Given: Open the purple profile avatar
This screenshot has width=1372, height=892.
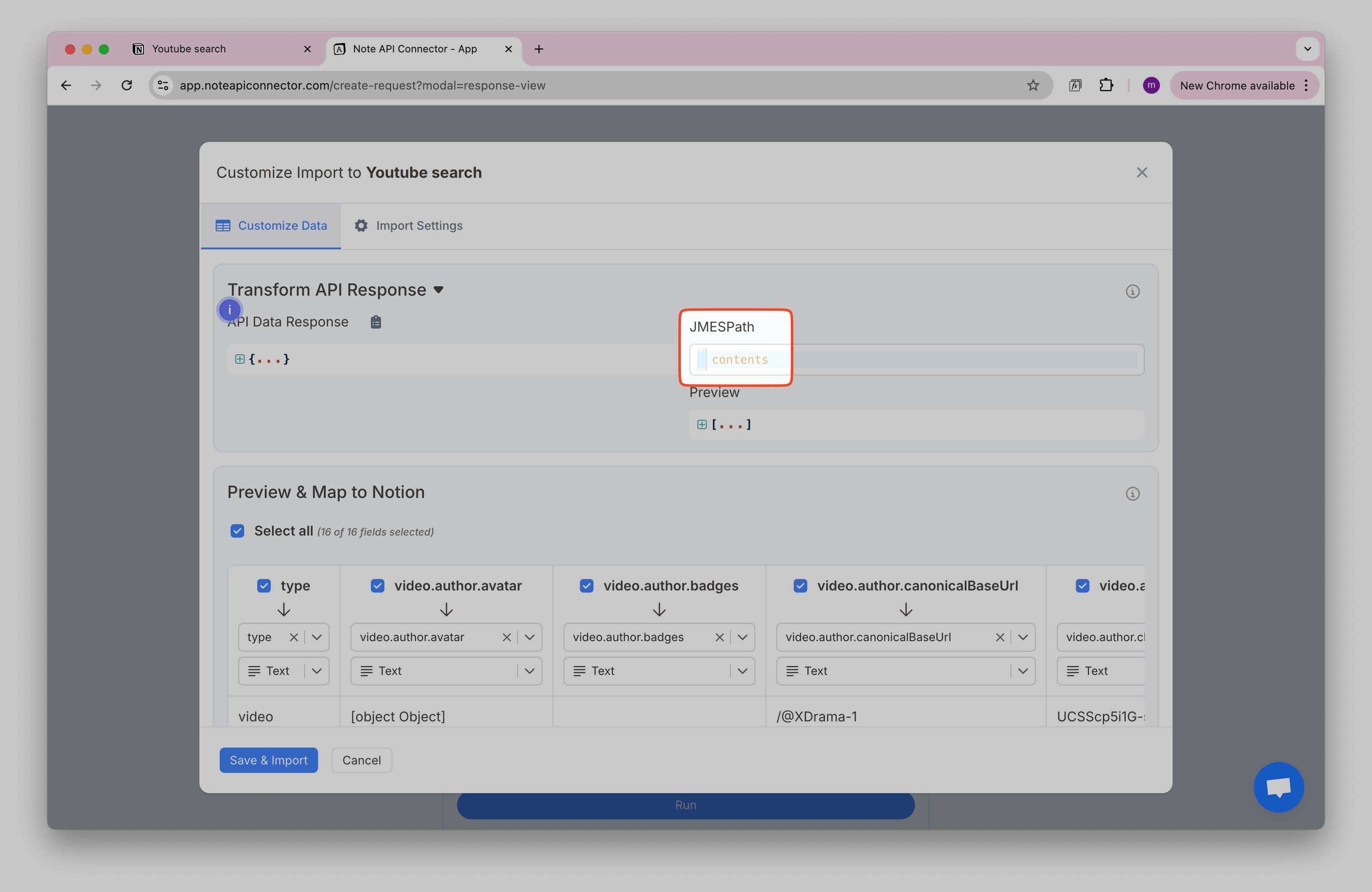Looking at the screenshot, I should point(1151,85).
